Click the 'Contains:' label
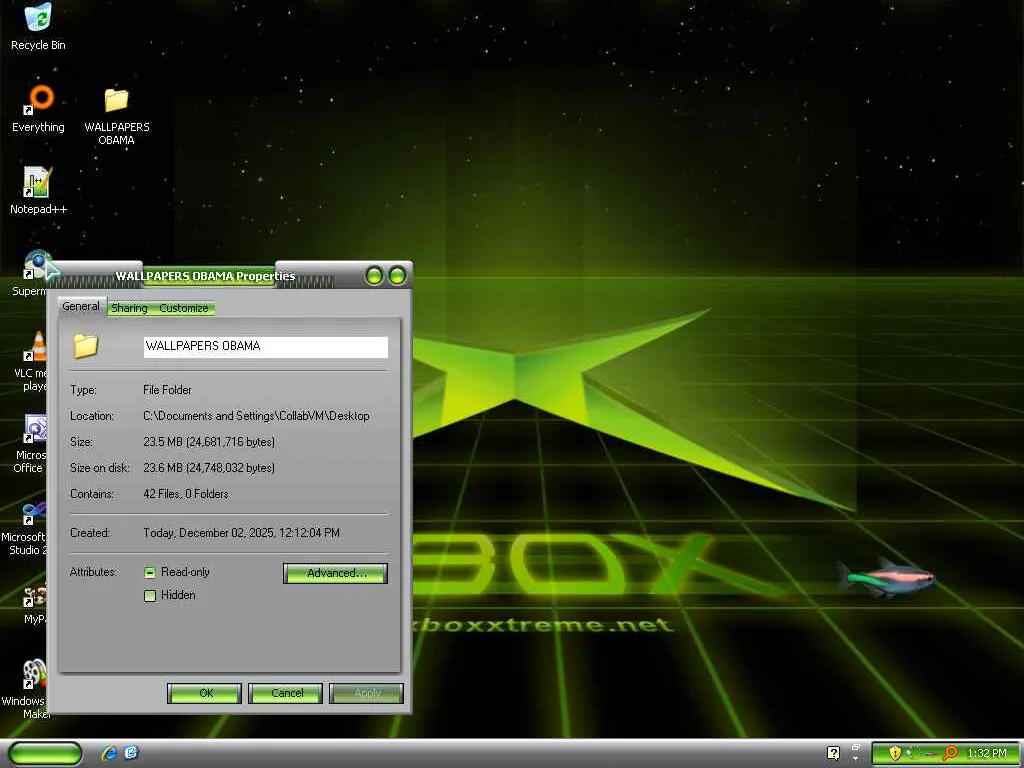The image size is (1024, 768). 92,494
